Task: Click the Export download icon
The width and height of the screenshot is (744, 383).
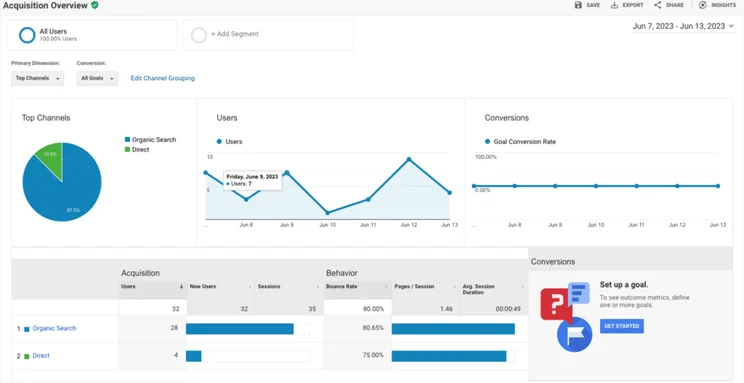Action: [x=614, y=5]
